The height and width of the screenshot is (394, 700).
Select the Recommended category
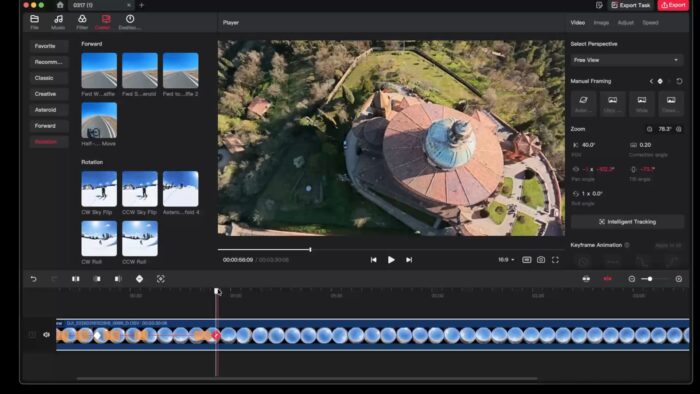coord(49,62)
